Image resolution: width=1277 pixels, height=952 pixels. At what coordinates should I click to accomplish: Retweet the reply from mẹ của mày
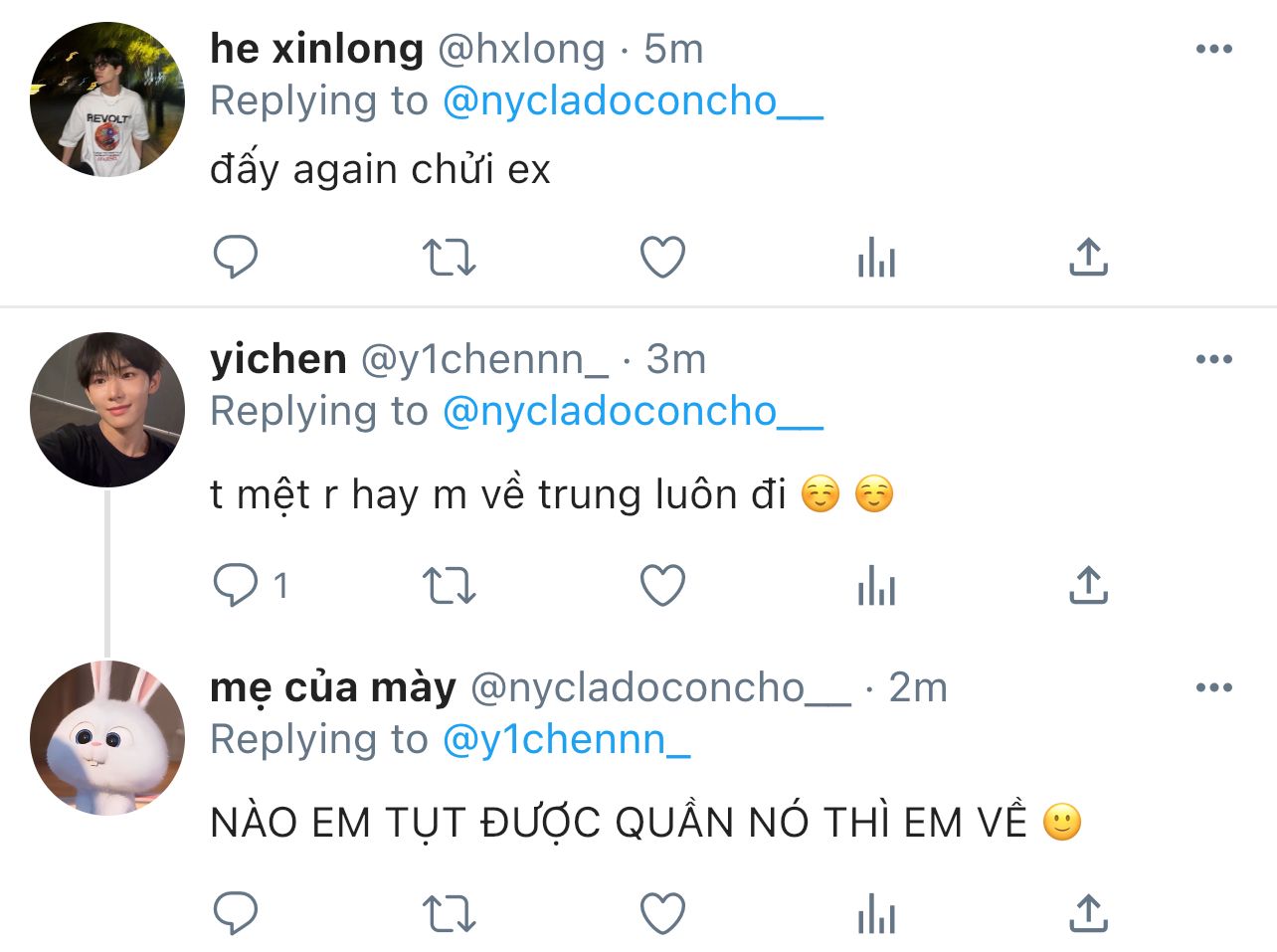pyautogui.click(x=450, y=914)
